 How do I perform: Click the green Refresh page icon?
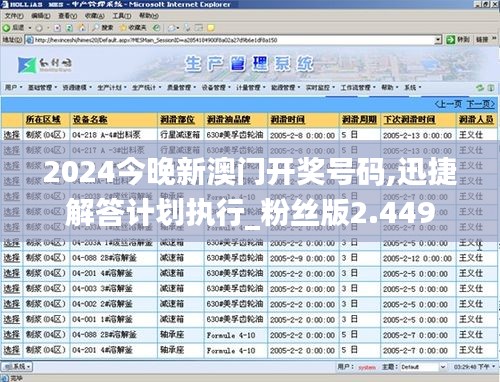pos(69,28)
